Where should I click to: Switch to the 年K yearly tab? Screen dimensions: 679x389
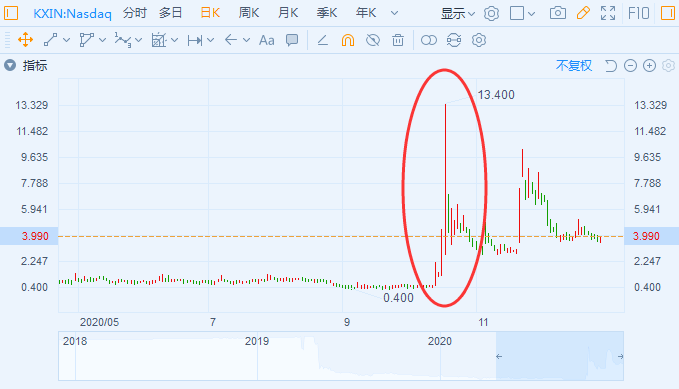tap(366, 13)
